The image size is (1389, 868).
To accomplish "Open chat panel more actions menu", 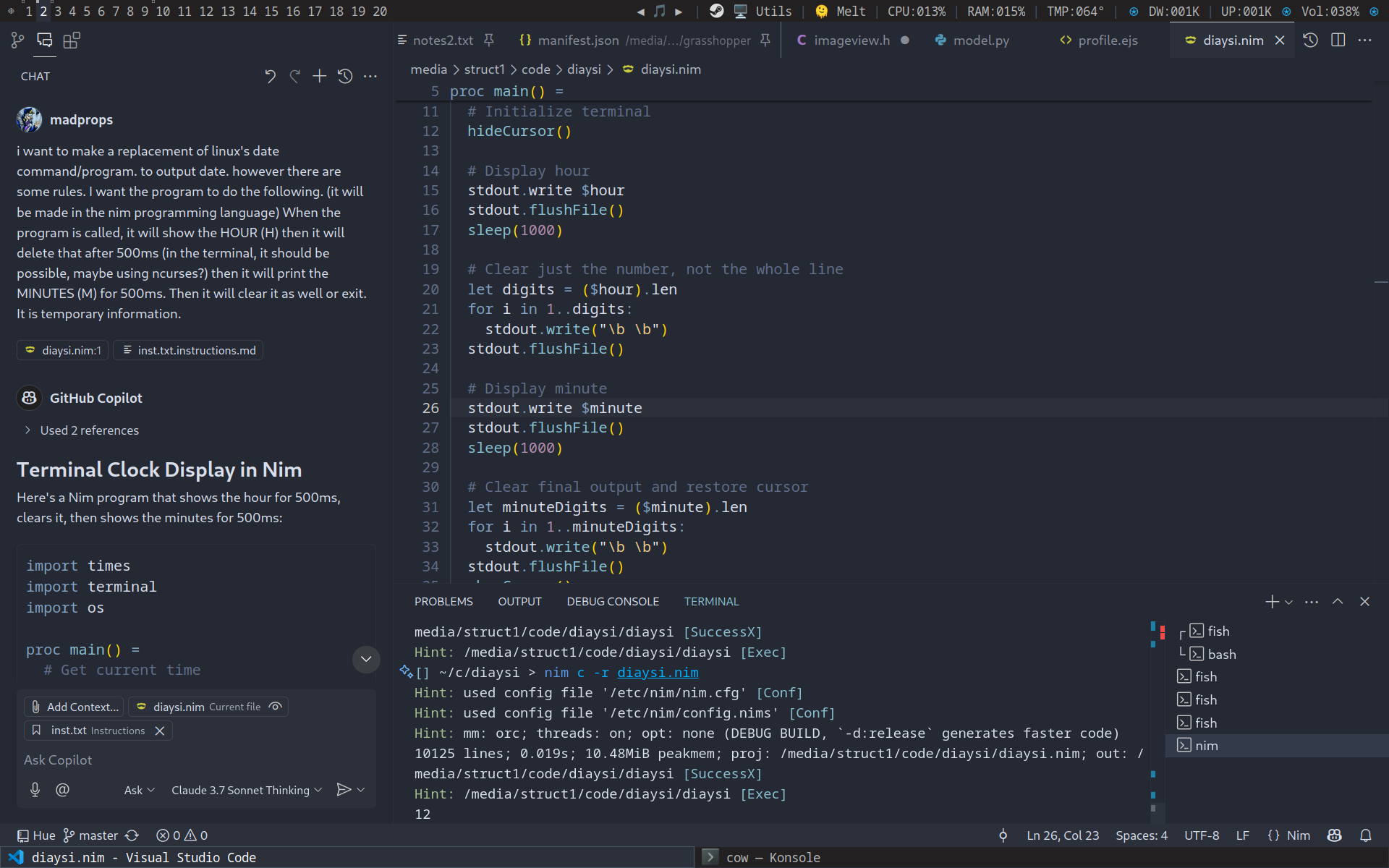I will click(370, 76).
